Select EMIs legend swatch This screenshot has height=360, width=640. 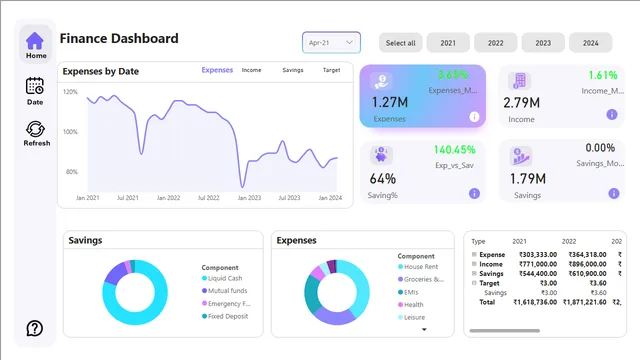click(400, 292)
